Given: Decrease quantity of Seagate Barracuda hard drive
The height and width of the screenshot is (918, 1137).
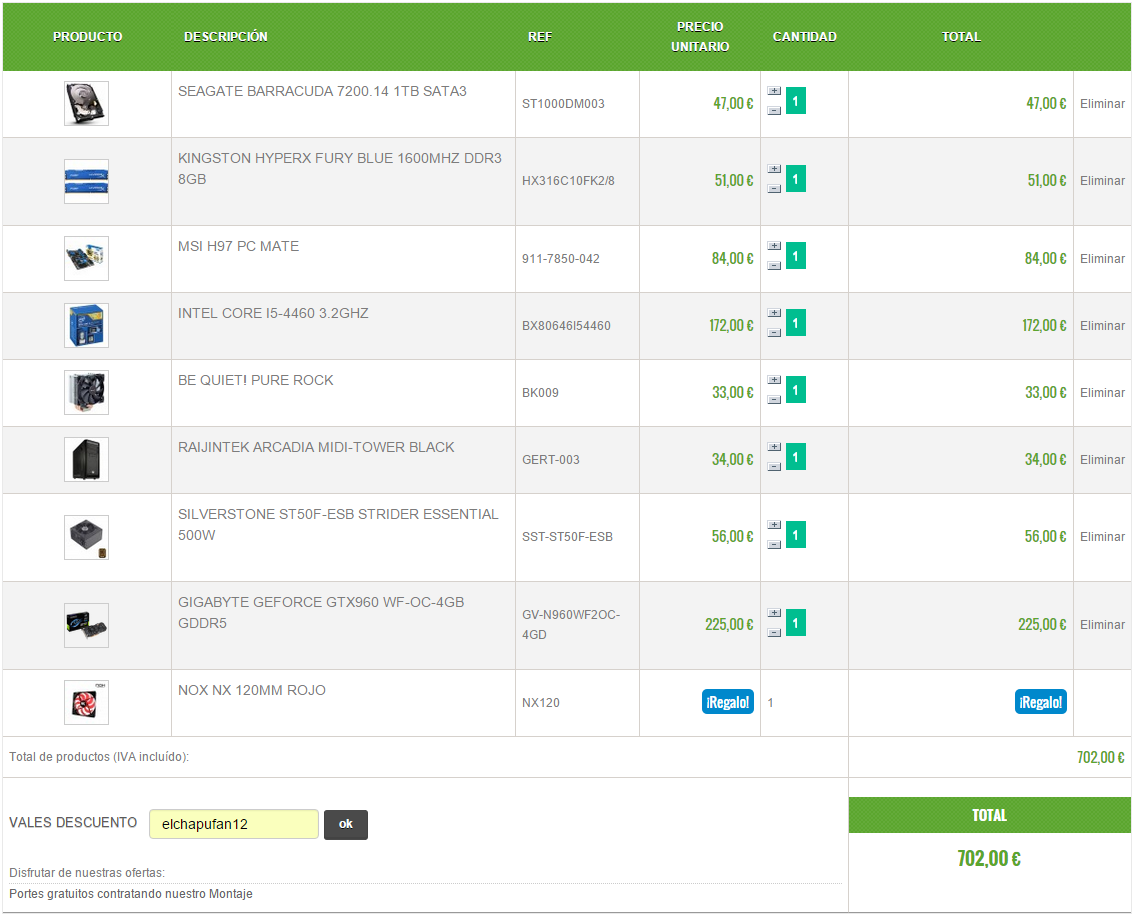Looking at the screenshot, I should coord(774,111).
